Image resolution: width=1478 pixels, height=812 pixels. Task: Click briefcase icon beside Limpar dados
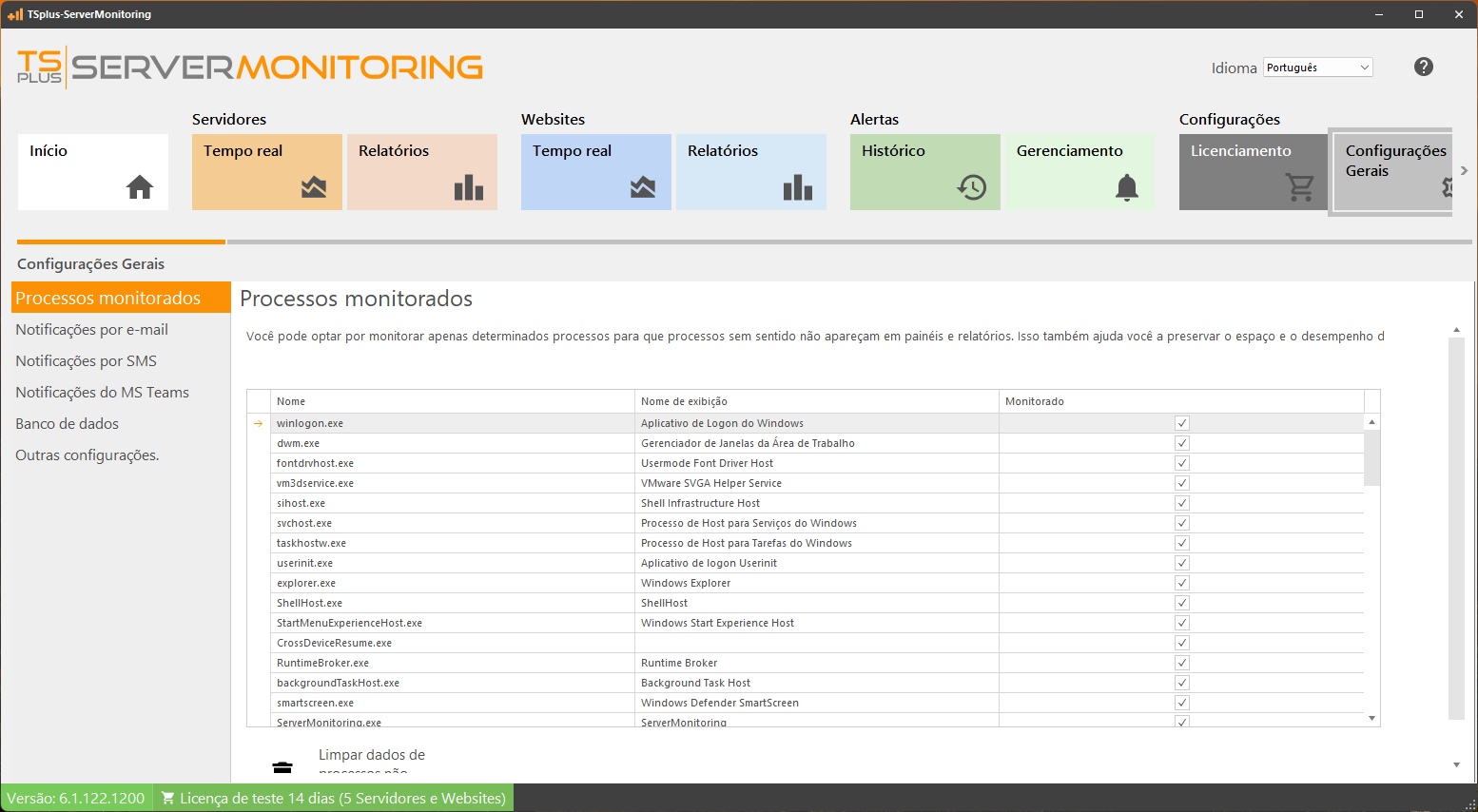pos(282,766)
